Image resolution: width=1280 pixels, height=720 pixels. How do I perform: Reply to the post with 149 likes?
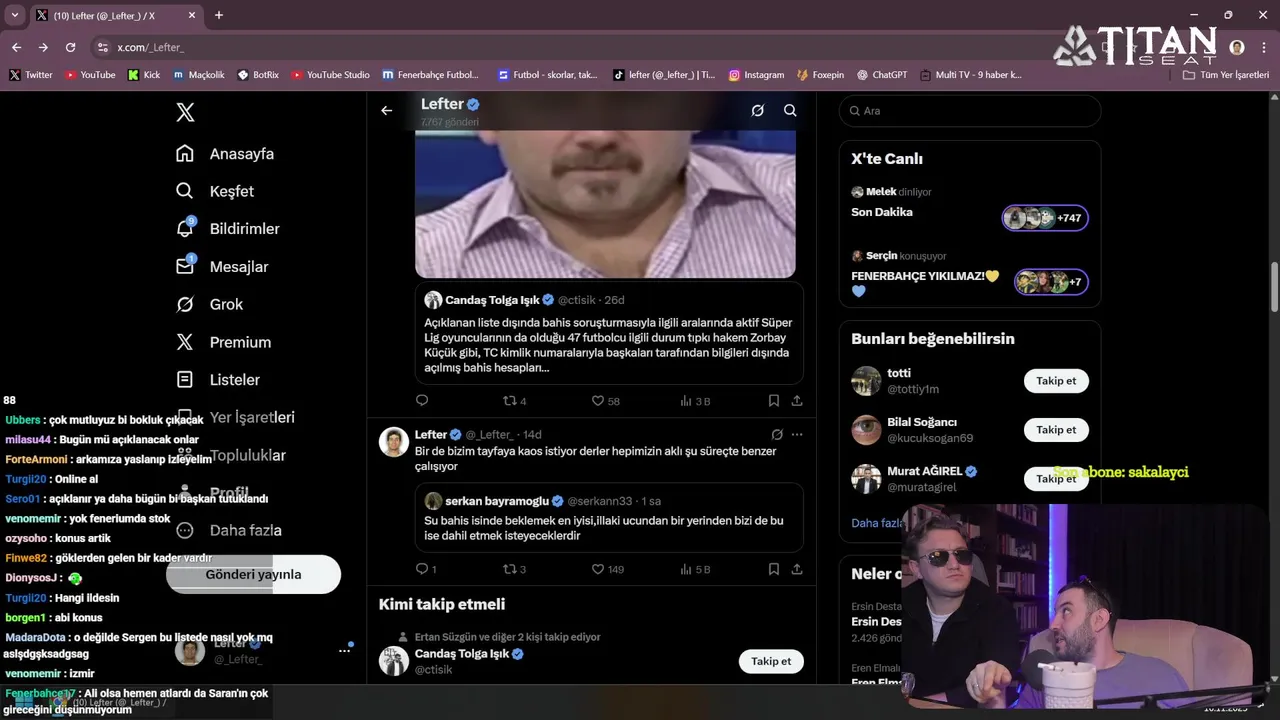426,569
